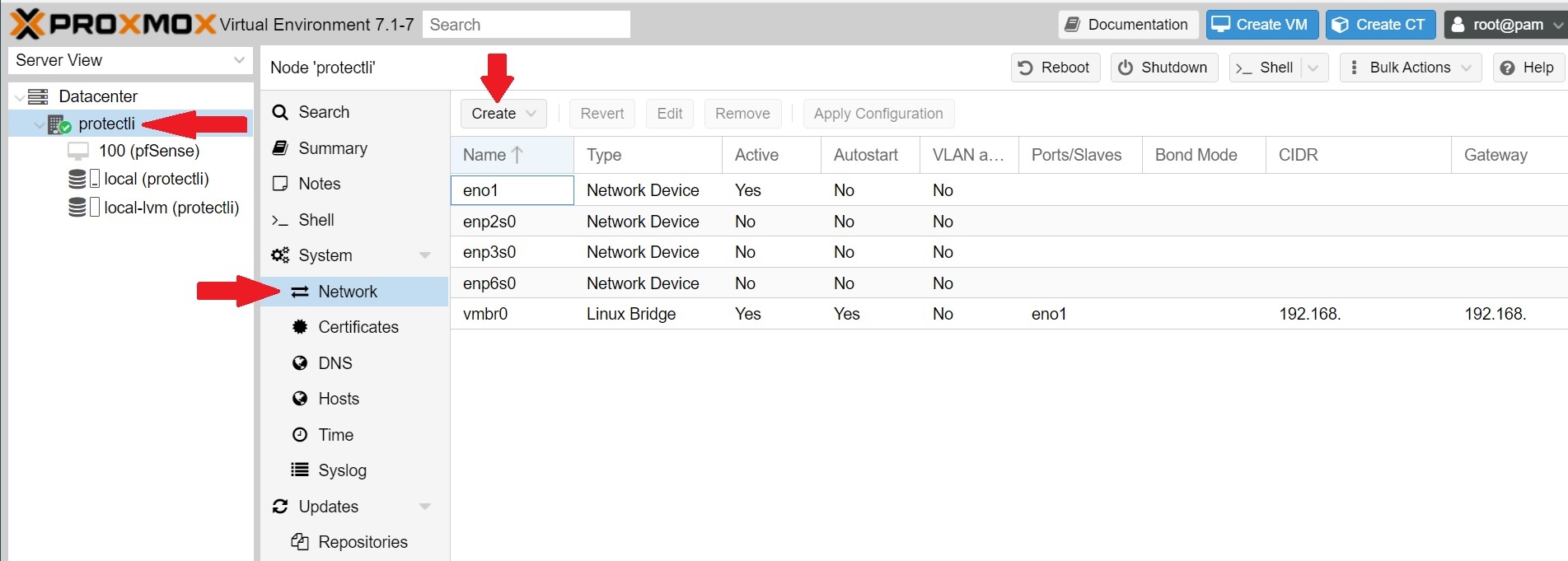Click the monitor icon for VM 100 (pfSense)

78,151
